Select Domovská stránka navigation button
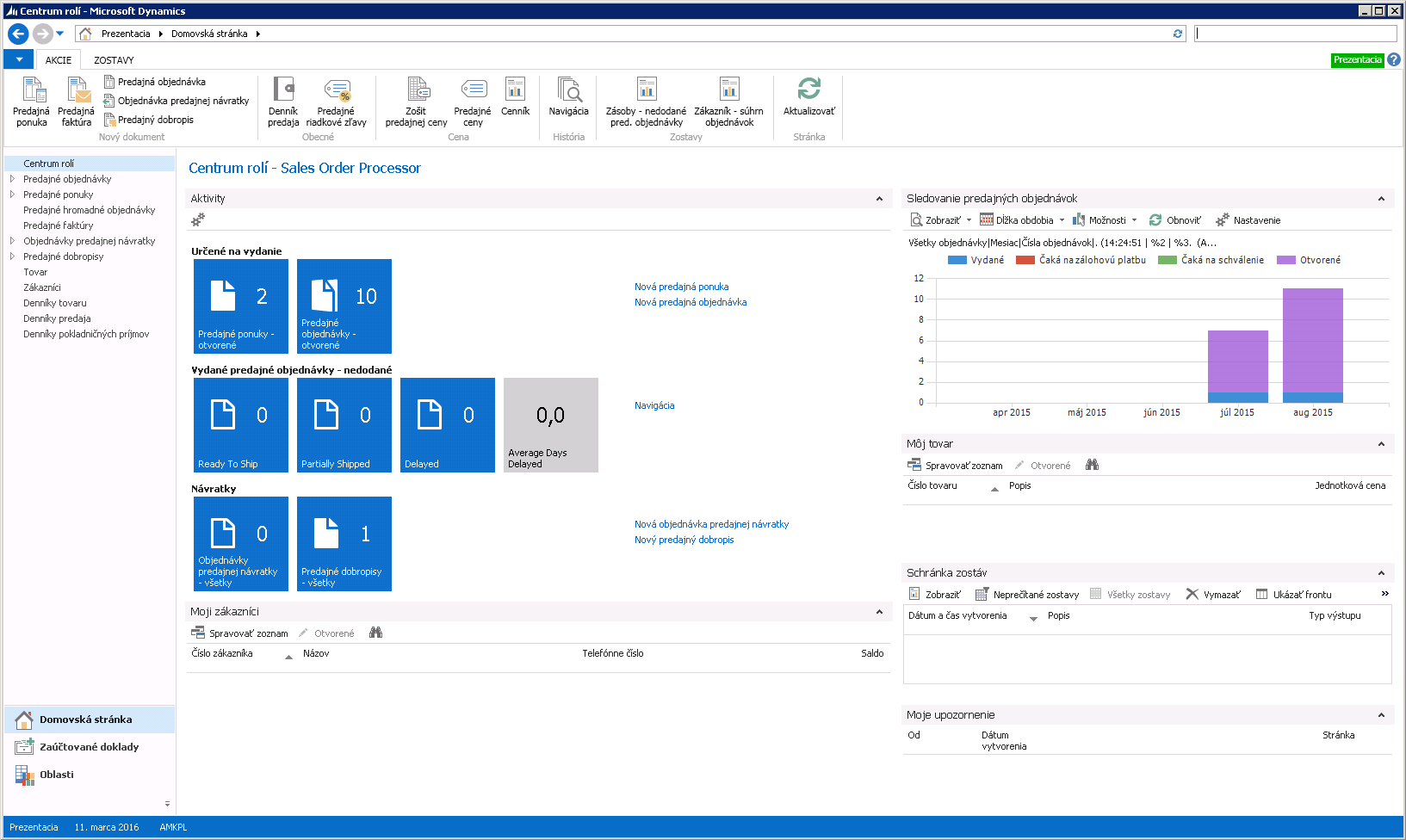1406x840 pixels. (x=90, y=720)
